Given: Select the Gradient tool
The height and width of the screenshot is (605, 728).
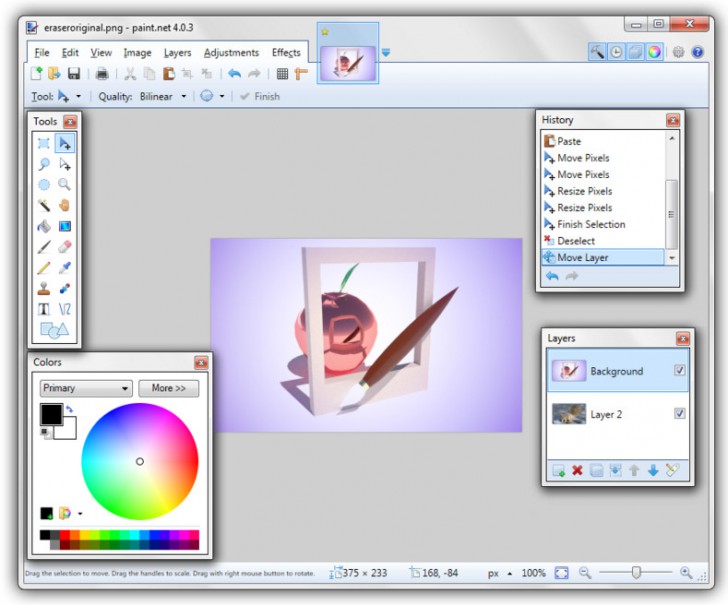Looking at the screenshot, I should (65, 226).
